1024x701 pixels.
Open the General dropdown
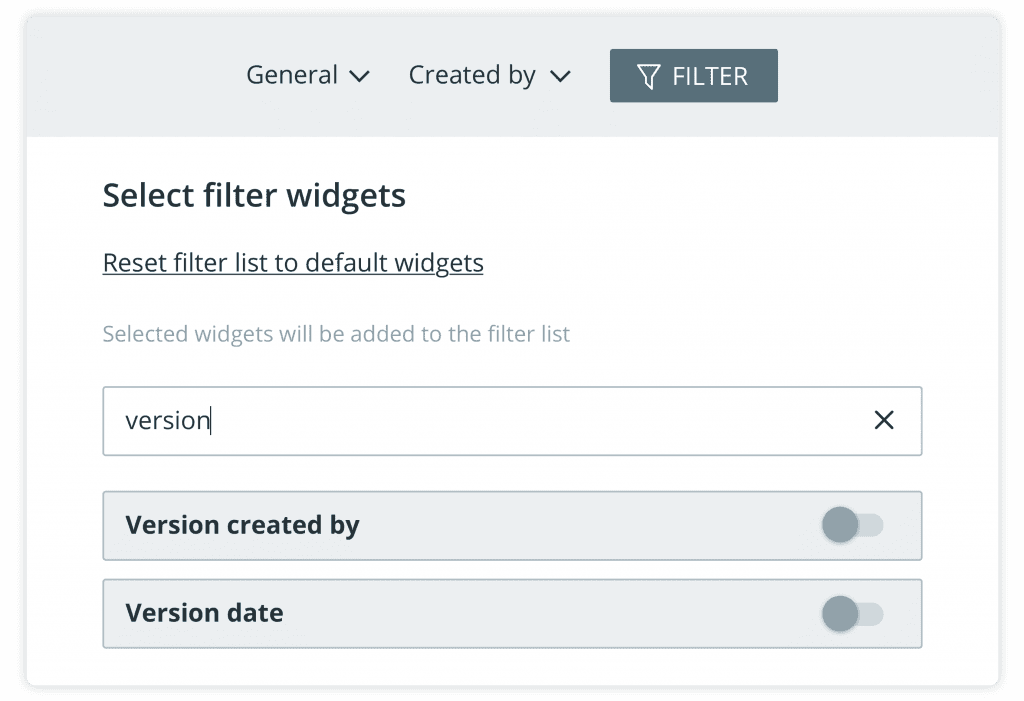308,76
